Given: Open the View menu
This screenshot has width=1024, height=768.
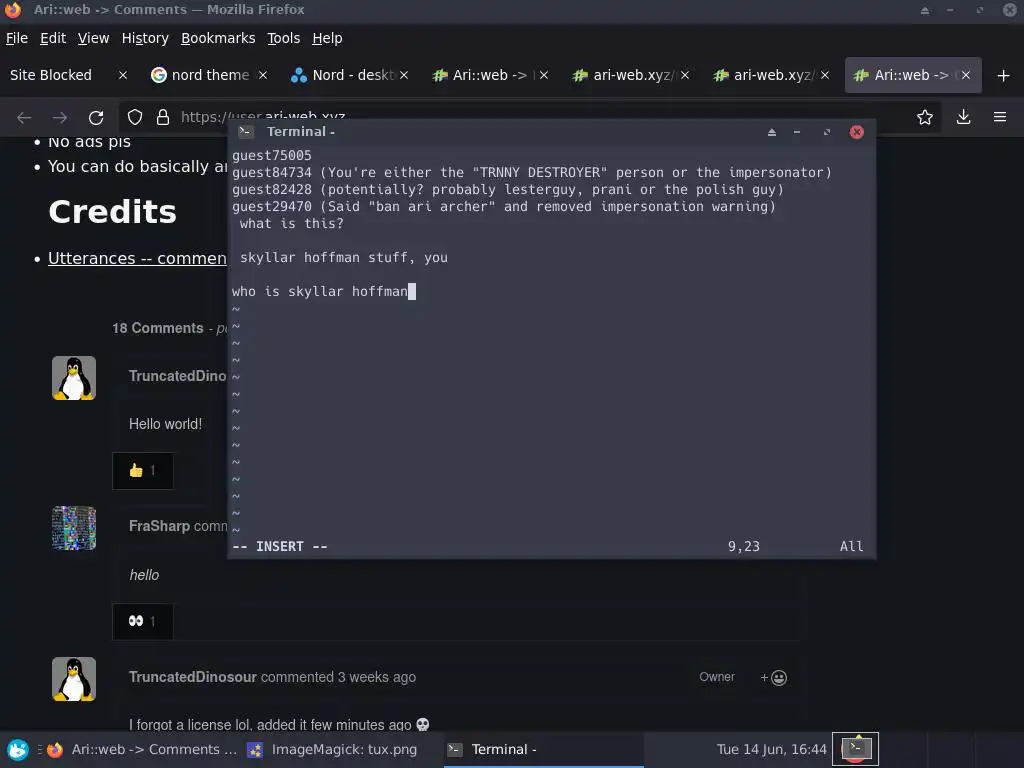Looking at the screenshot, I should (x=93, y=39).
